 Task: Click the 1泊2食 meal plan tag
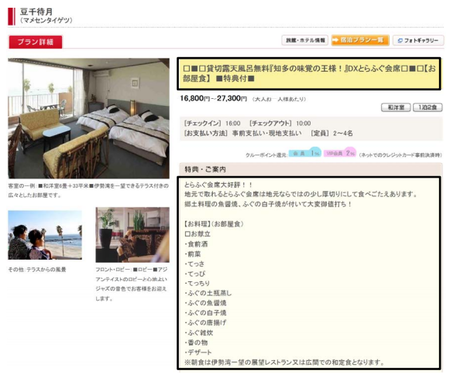(428, 107)
